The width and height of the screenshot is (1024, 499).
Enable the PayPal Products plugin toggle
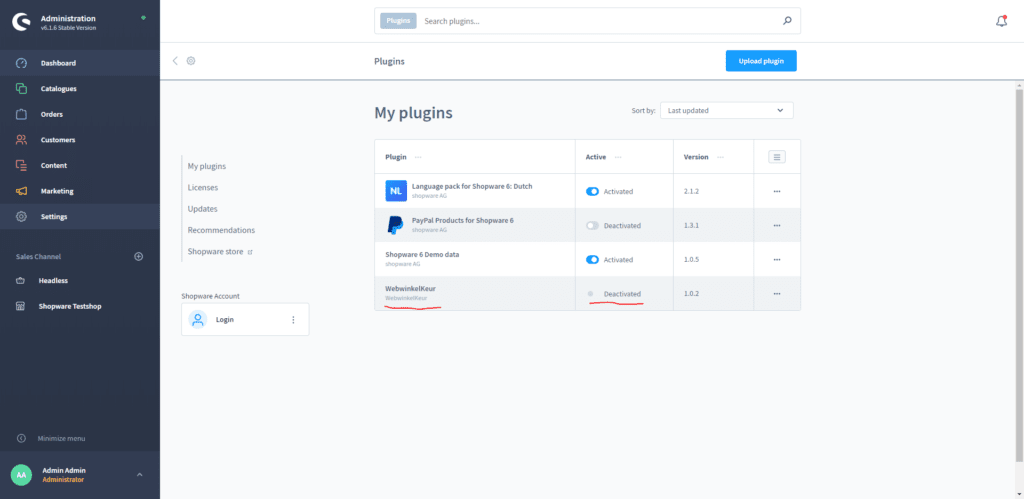pyautogui.click(x=592, y=225)
